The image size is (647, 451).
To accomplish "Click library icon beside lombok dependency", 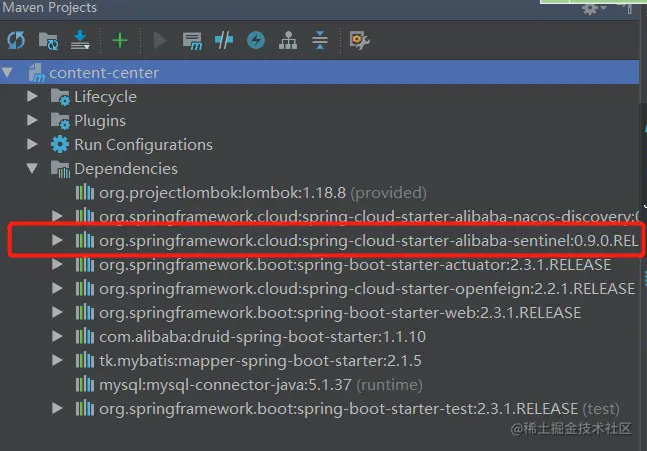I will tap(85, 192).
